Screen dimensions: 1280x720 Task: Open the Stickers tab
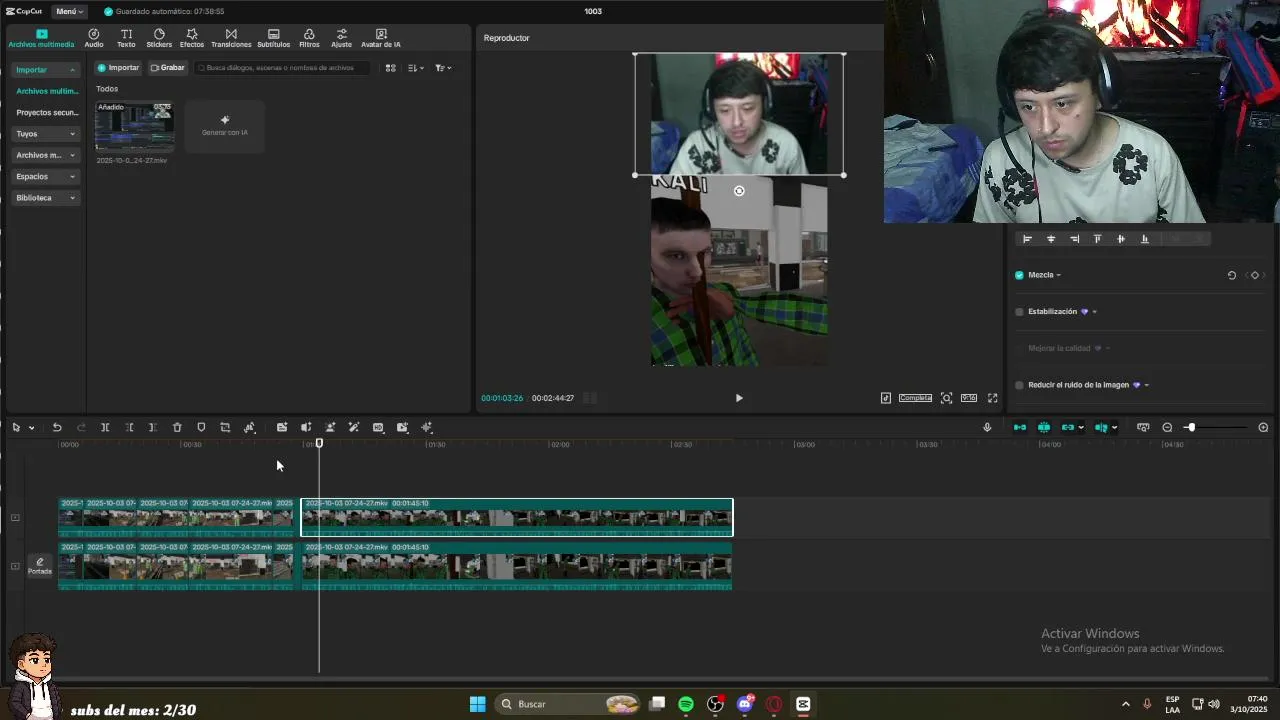pos(159,38)
